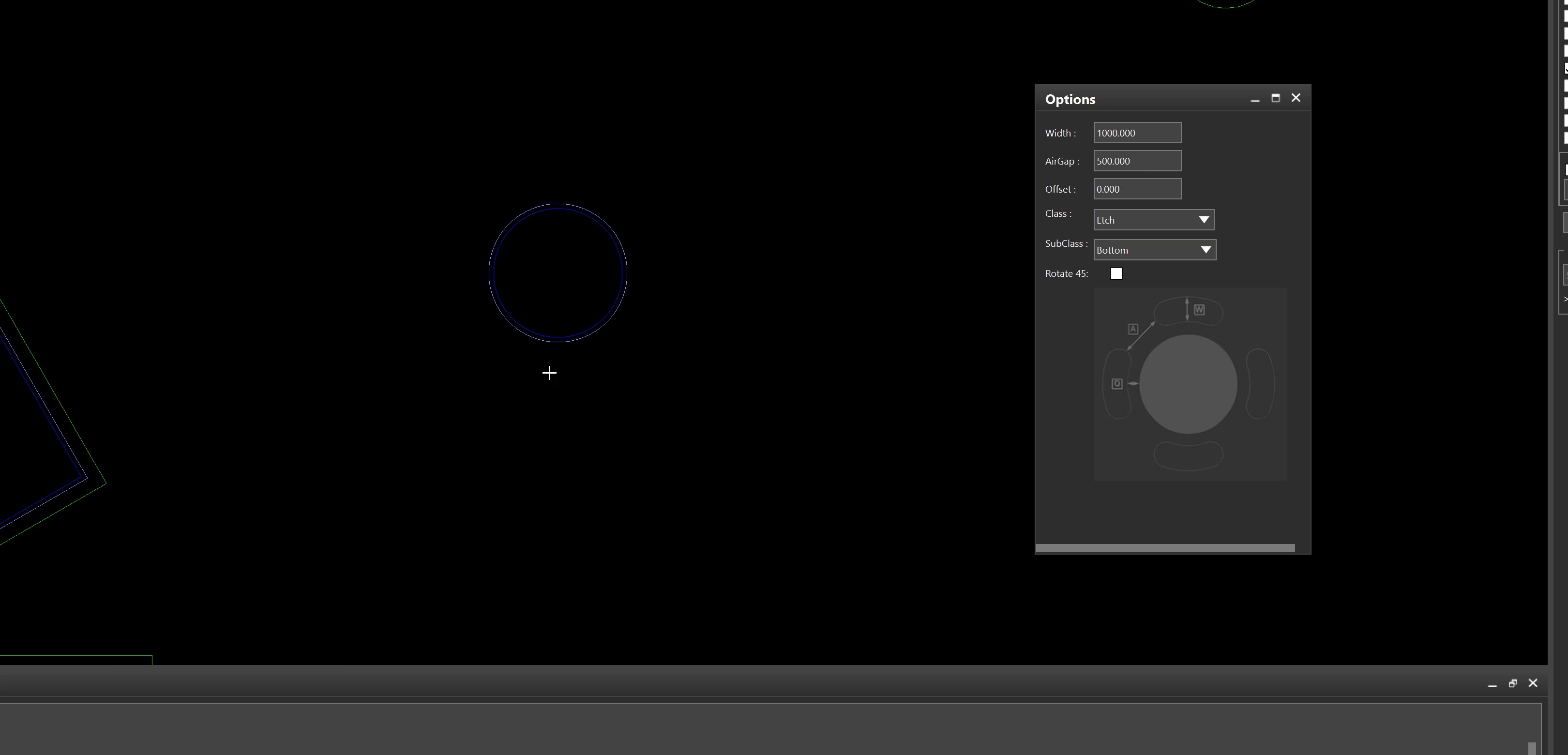
Task: Close the Options panel
Action: click(1296, 97)
